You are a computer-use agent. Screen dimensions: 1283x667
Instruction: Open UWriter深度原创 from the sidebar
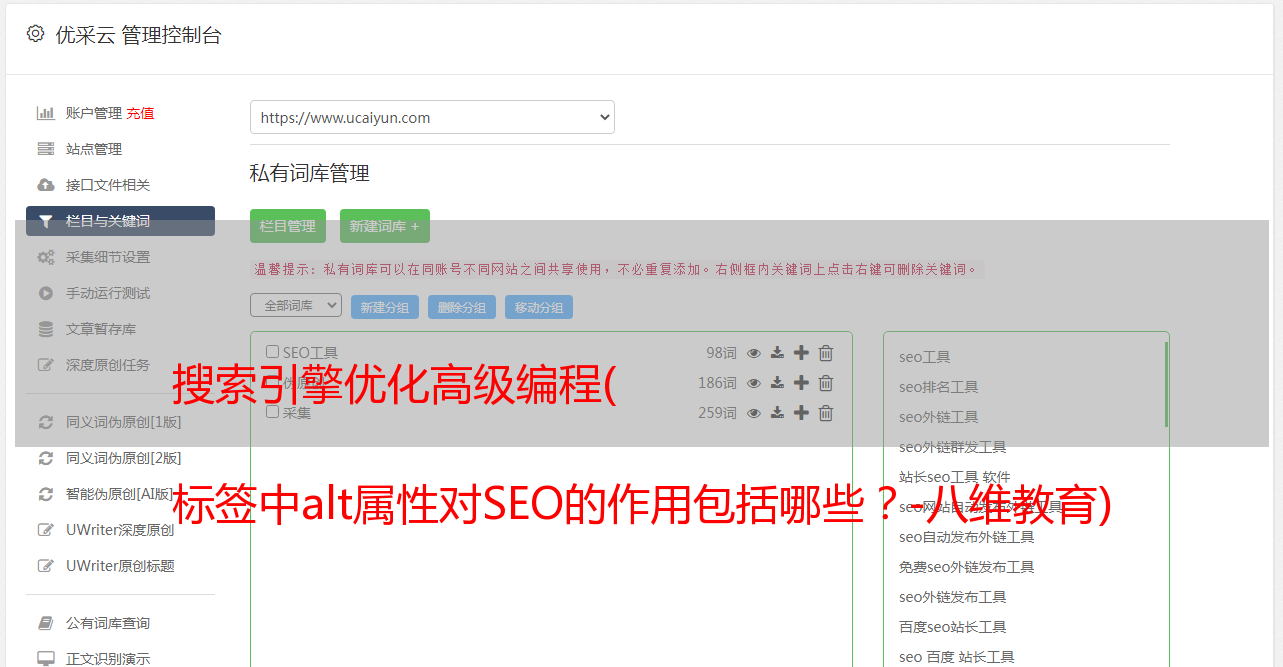pos(120,530)
